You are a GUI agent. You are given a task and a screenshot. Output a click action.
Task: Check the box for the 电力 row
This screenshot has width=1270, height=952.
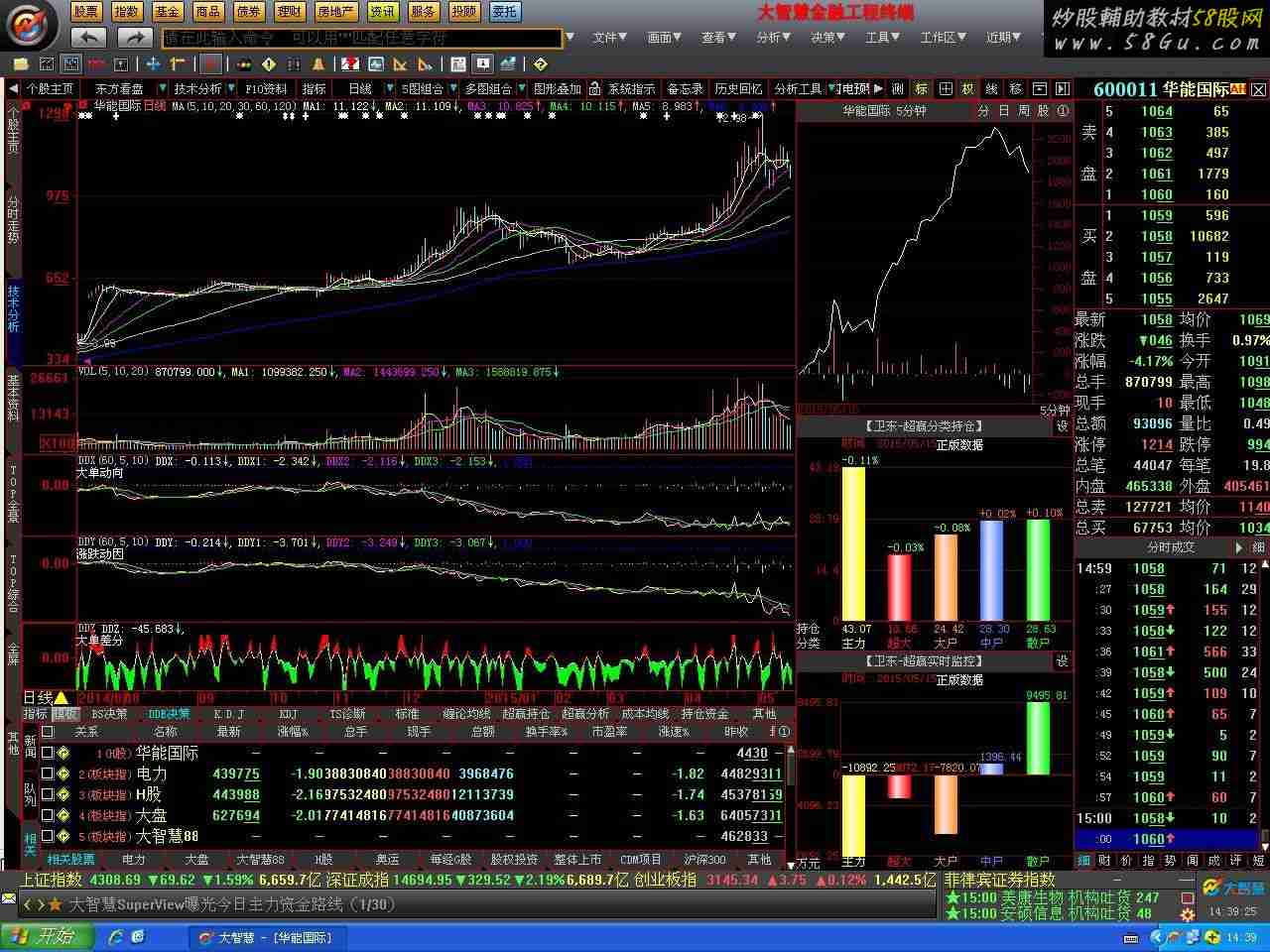coord(47,773)
